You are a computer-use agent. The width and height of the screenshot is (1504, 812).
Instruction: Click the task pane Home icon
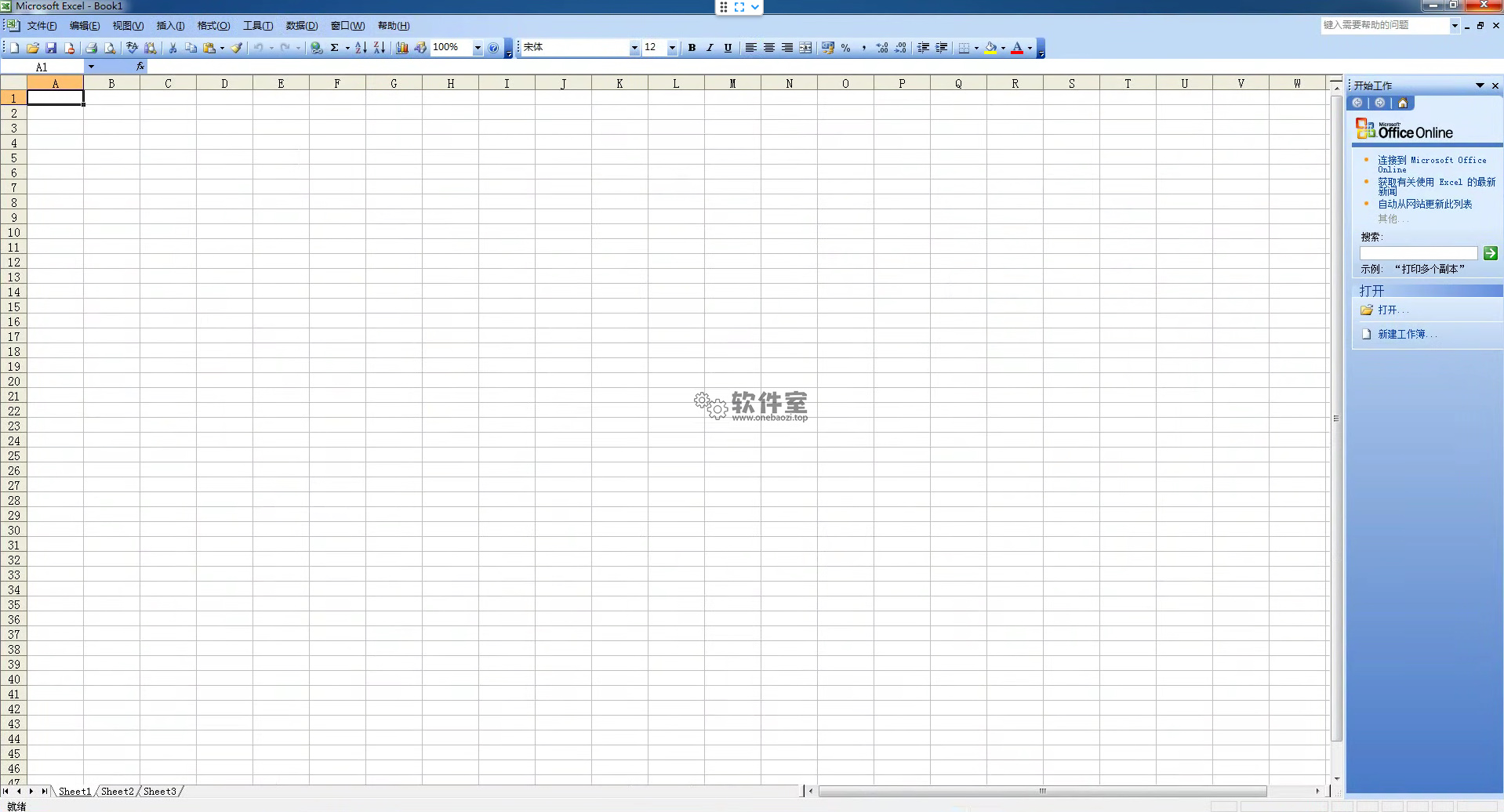coord(1403,103)
